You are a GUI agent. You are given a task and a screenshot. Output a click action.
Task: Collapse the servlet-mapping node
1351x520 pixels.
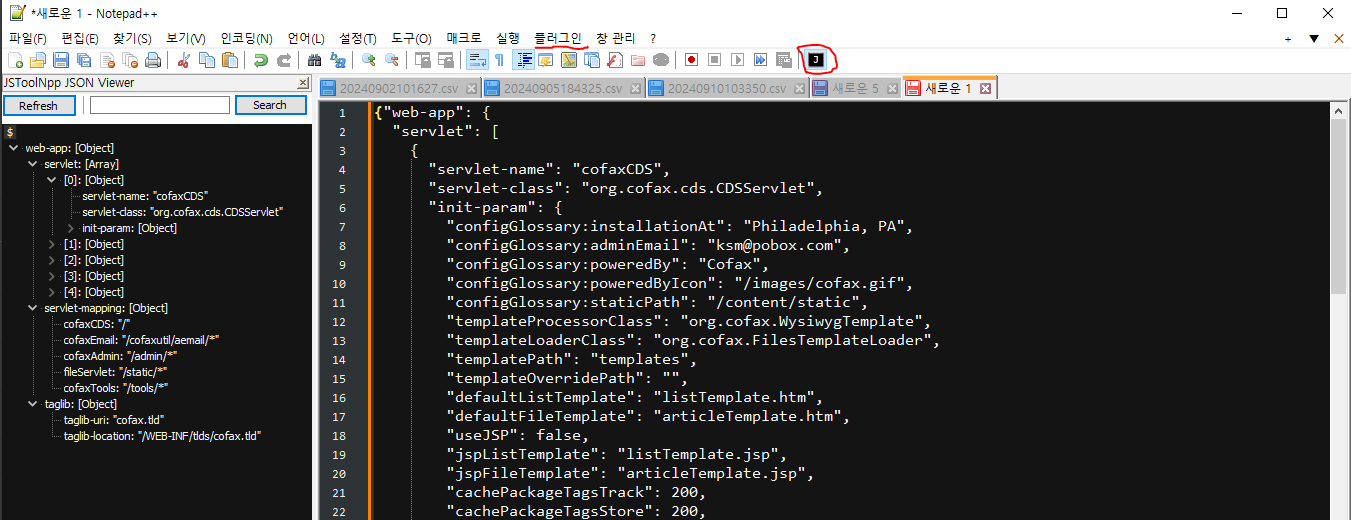32,308
